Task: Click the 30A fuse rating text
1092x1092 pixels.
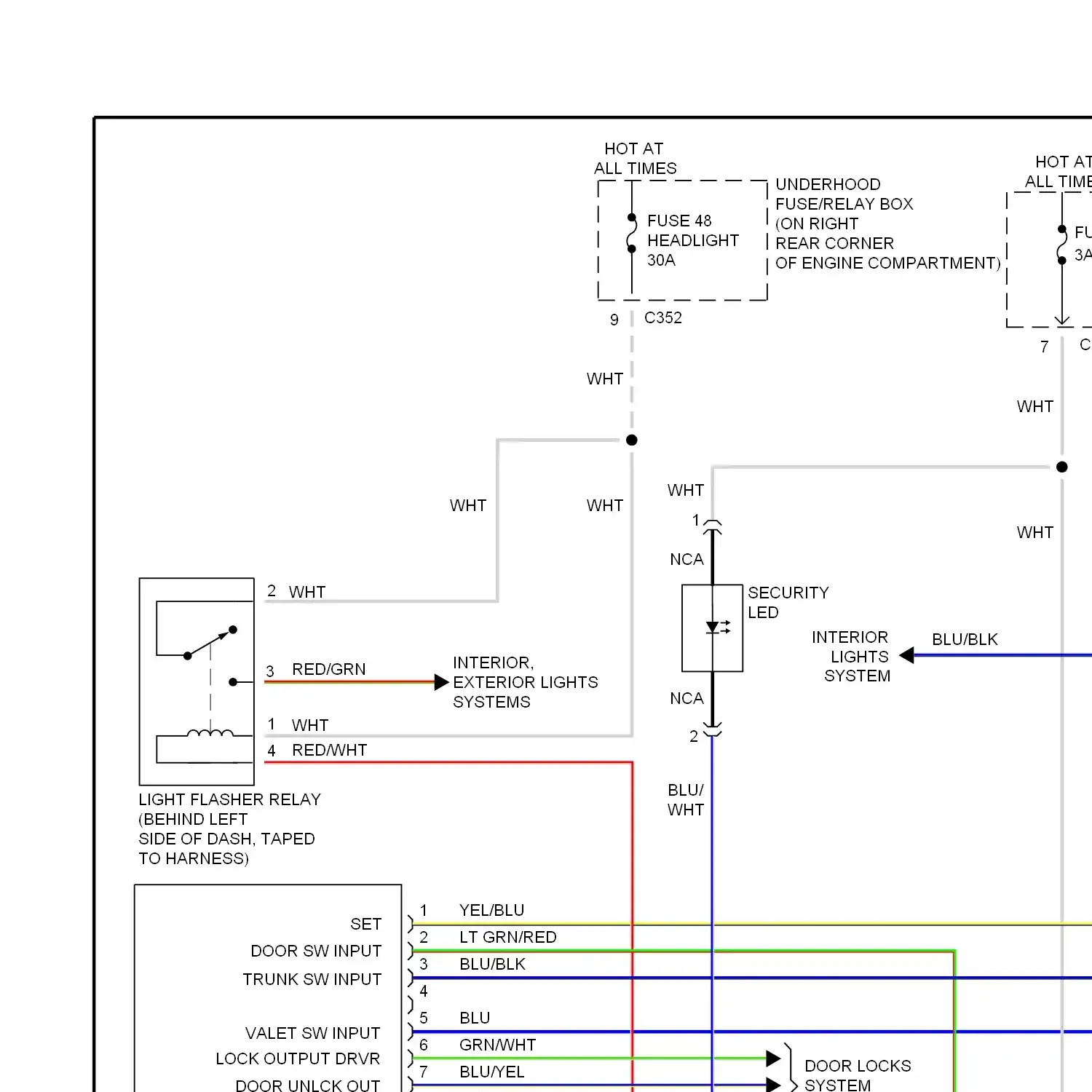Action: click(661, 260)
